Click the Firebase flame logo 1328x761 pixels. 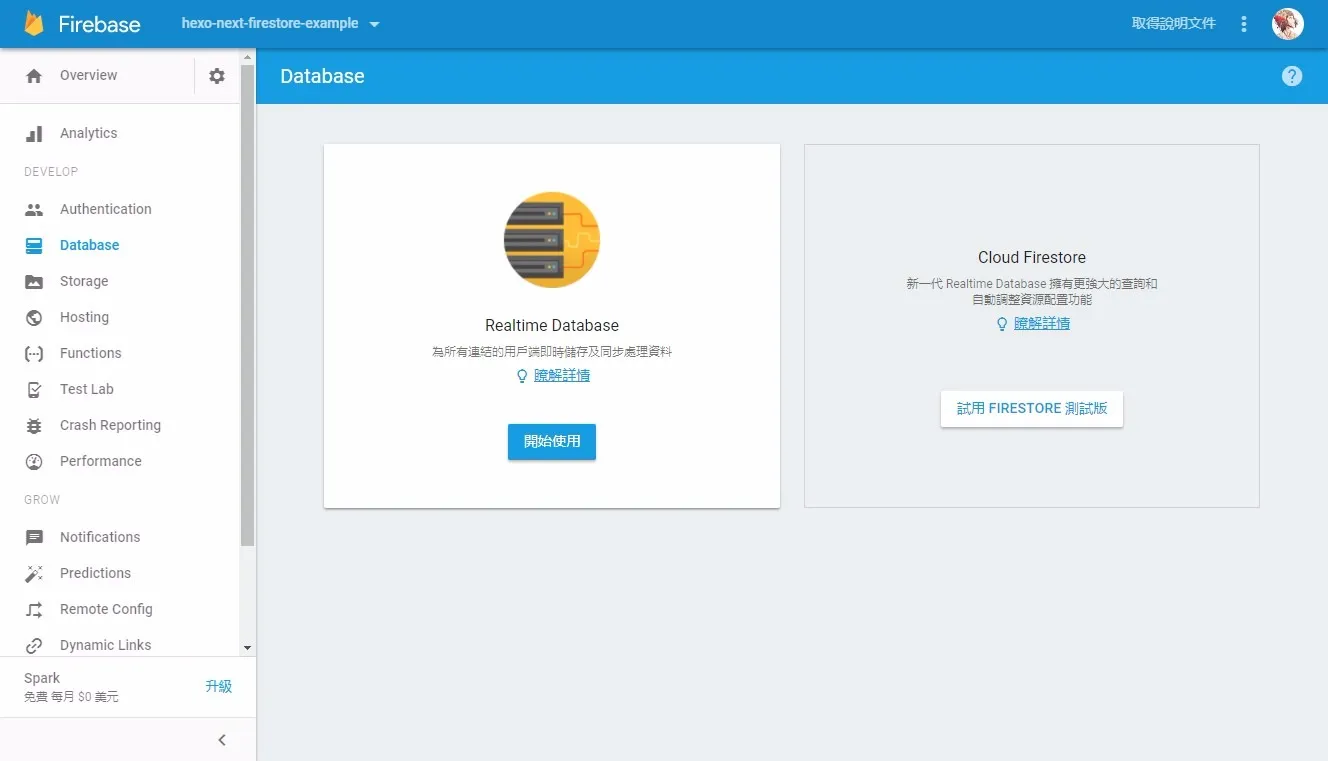35,24
